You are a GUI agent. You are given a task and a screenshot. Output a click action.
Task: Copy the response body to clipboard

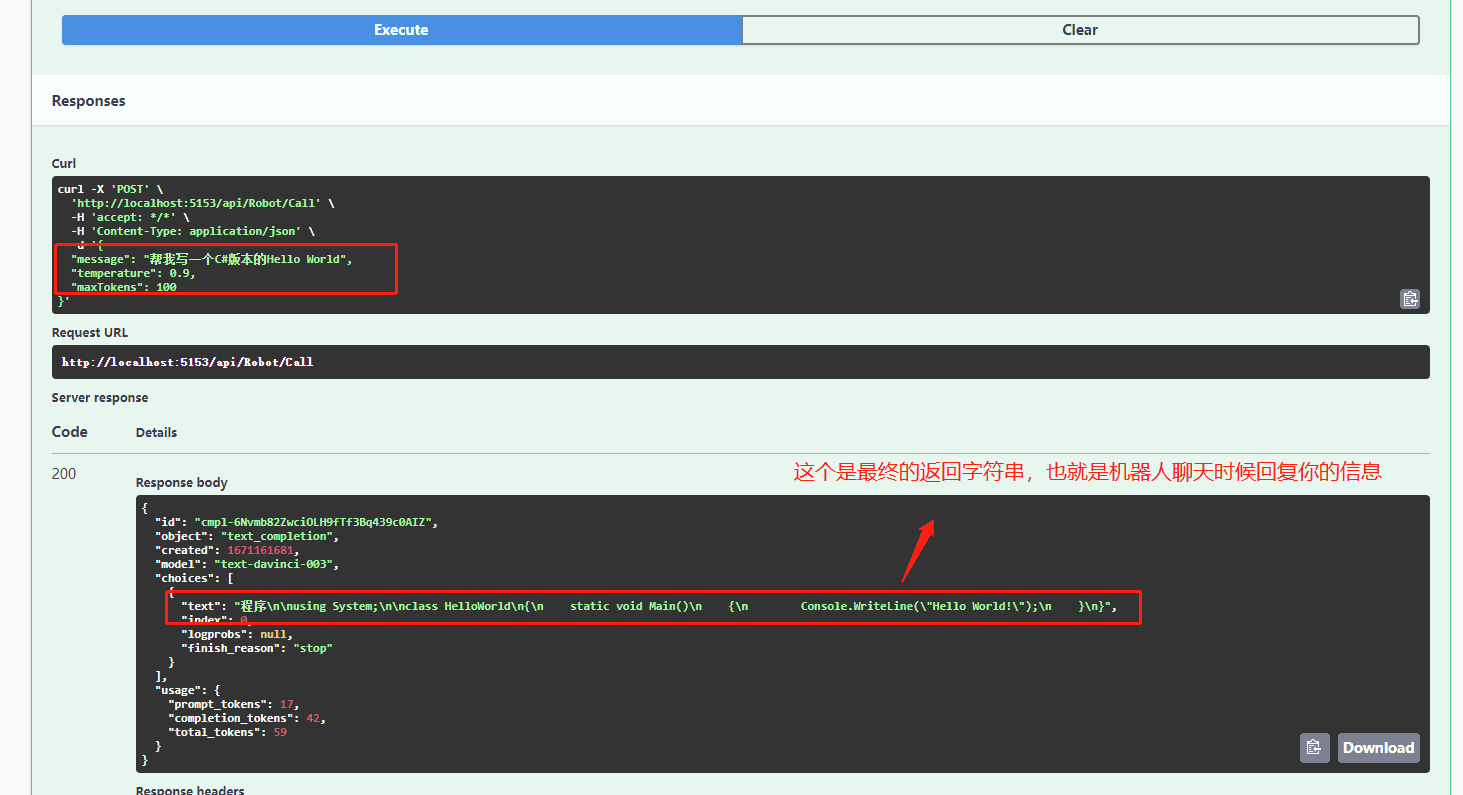(1315, 747)
